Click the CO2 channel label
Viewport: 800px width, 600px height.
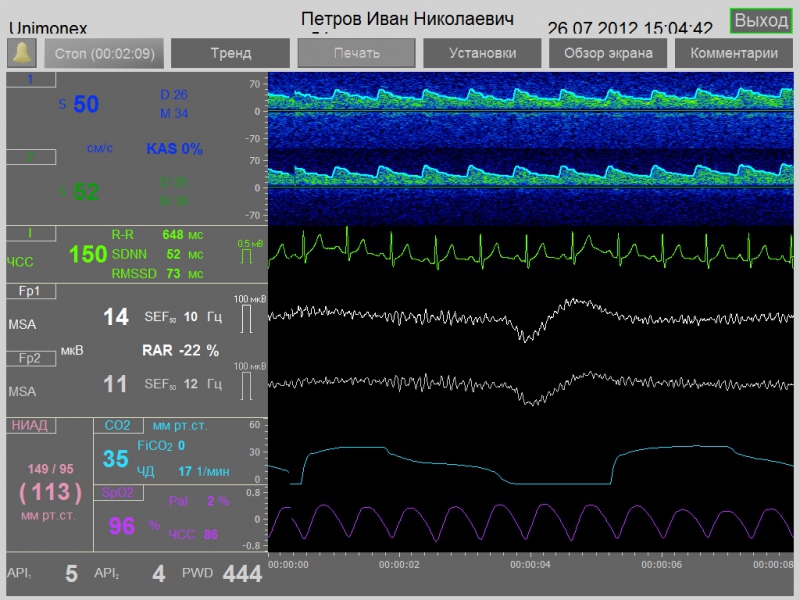point(117,425)
